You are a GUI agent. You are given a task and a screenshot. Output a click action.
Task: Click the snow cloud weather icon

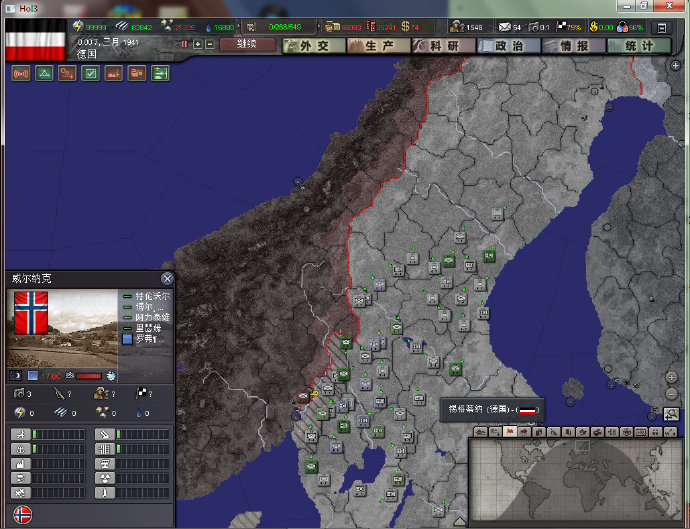(111, 376)
